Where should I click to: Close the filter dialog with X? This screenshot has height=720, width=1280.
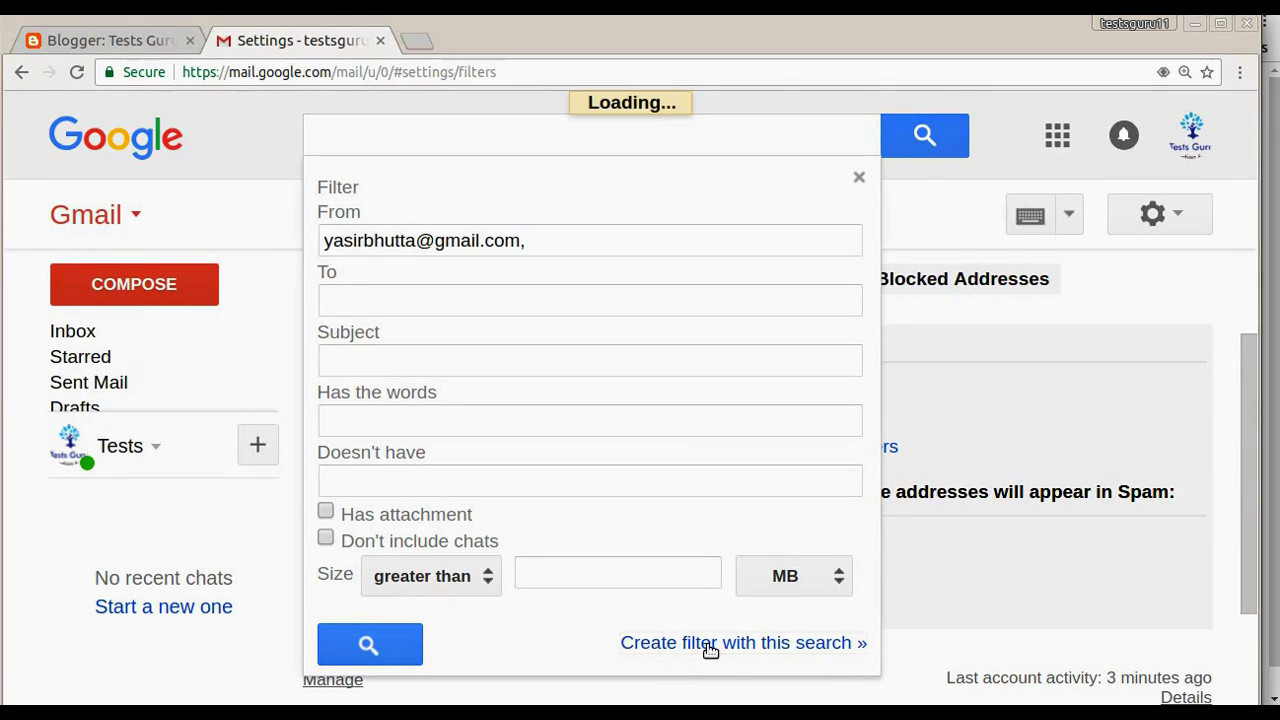(x=859, y=177)
